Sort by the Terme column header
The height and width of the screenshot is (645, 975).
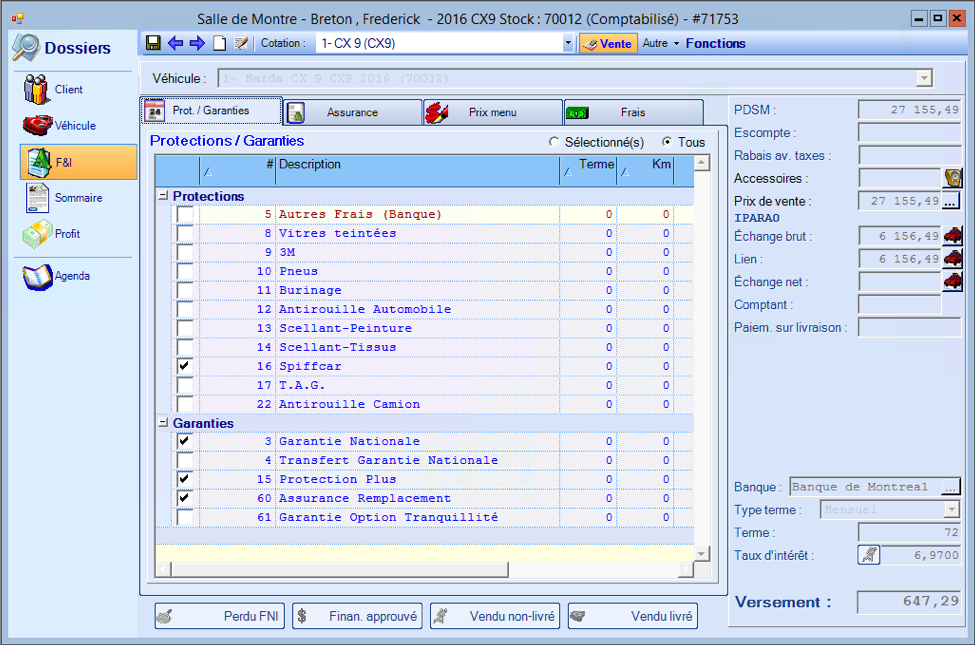(x=588, y=170)
